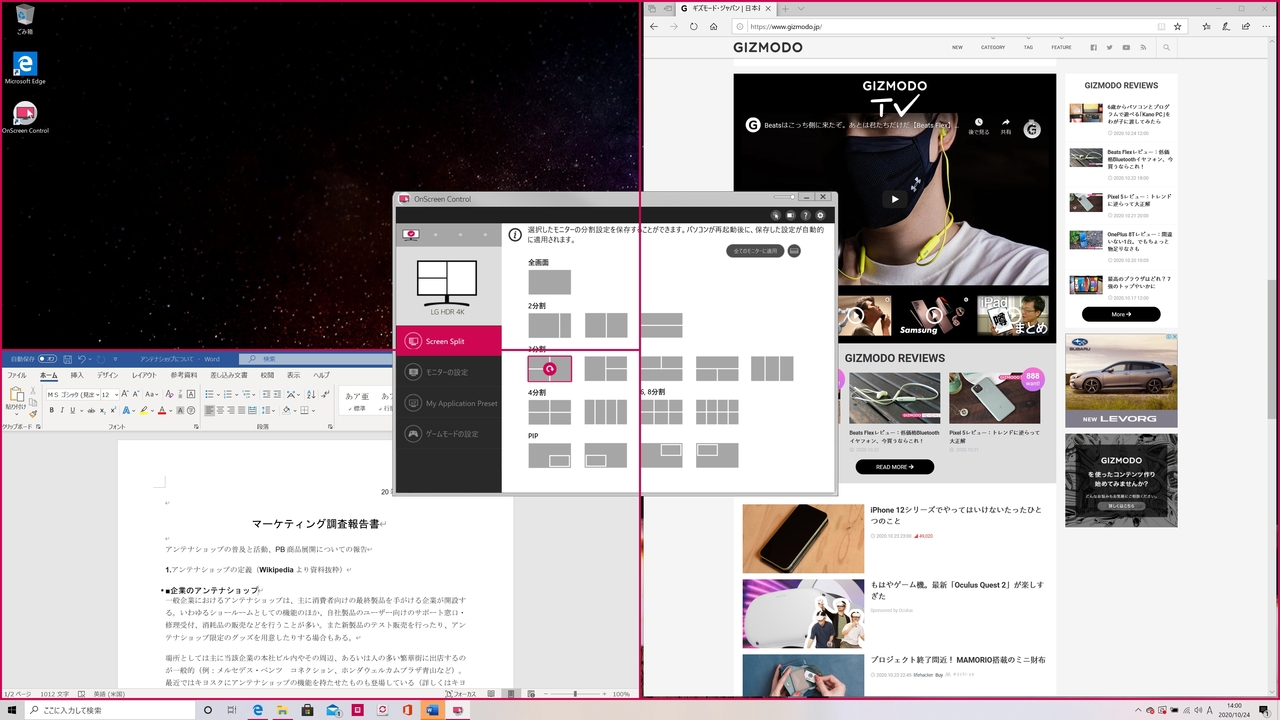This screenshot has width=1280, height=720.
Task: Switch to the デザイン tab in Word
Action: (x=107, y=375)
